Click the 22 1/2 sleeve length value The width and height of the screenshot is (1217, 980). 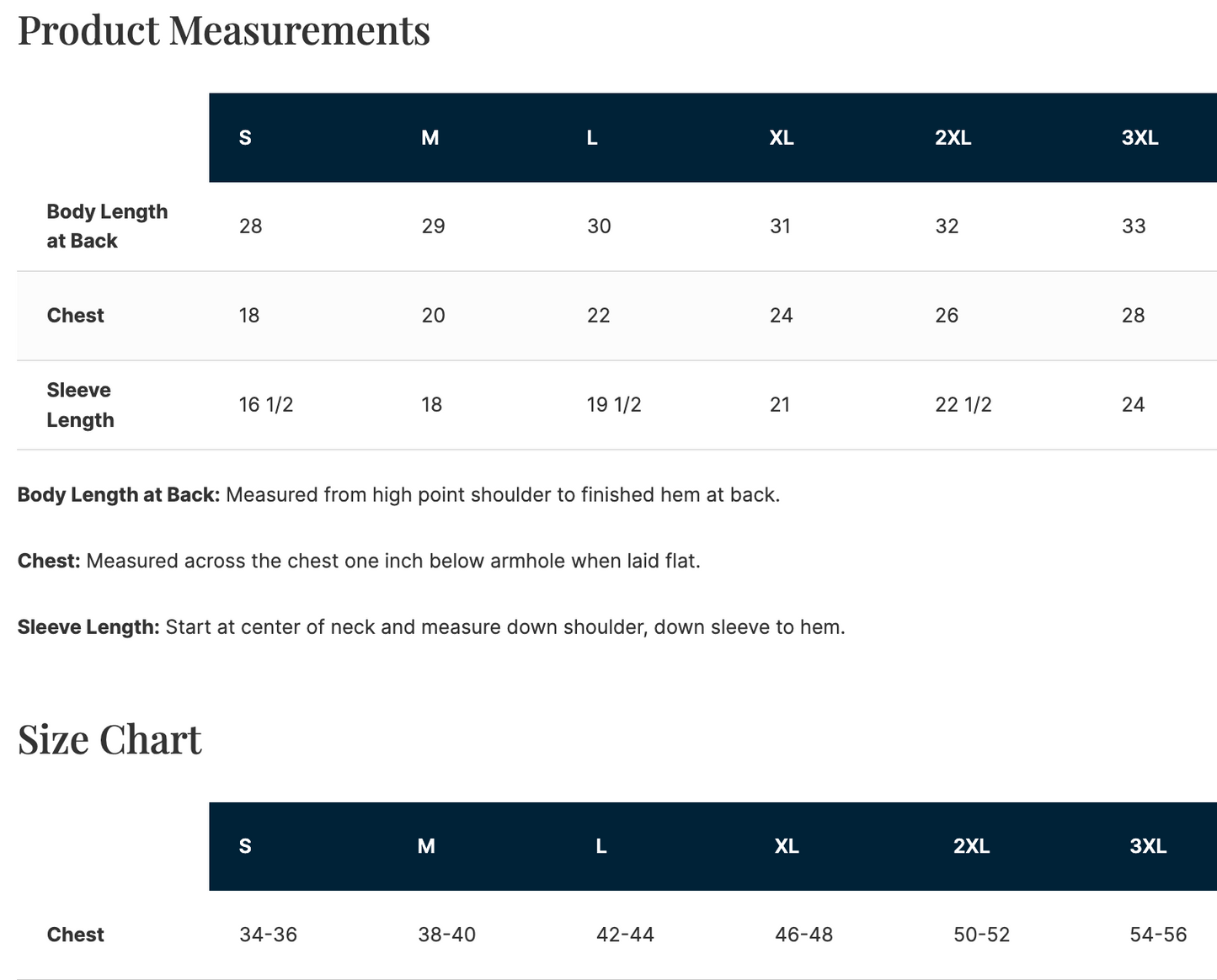click(x=963, y=405)
